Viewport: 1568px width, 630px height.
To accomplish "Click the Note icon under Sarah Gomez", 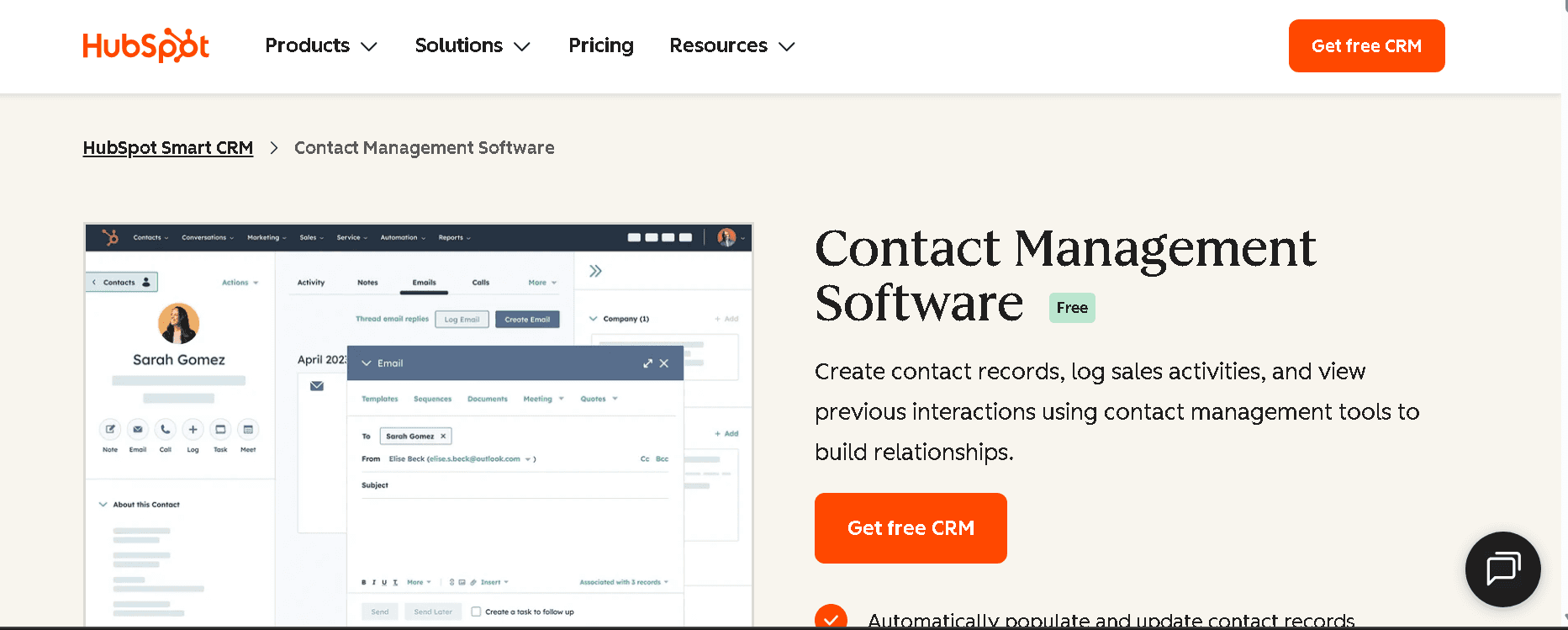I will [110, 429].
